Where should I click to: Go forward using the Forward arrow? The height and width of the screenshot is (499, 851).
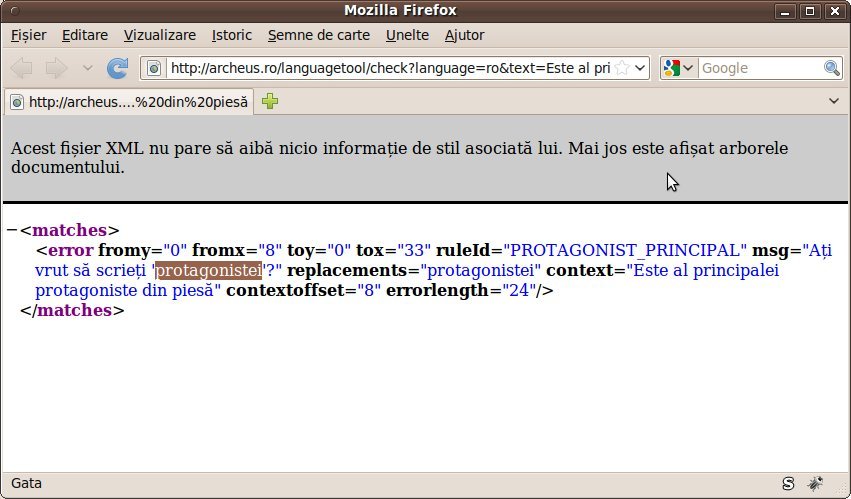click(56, 68)
